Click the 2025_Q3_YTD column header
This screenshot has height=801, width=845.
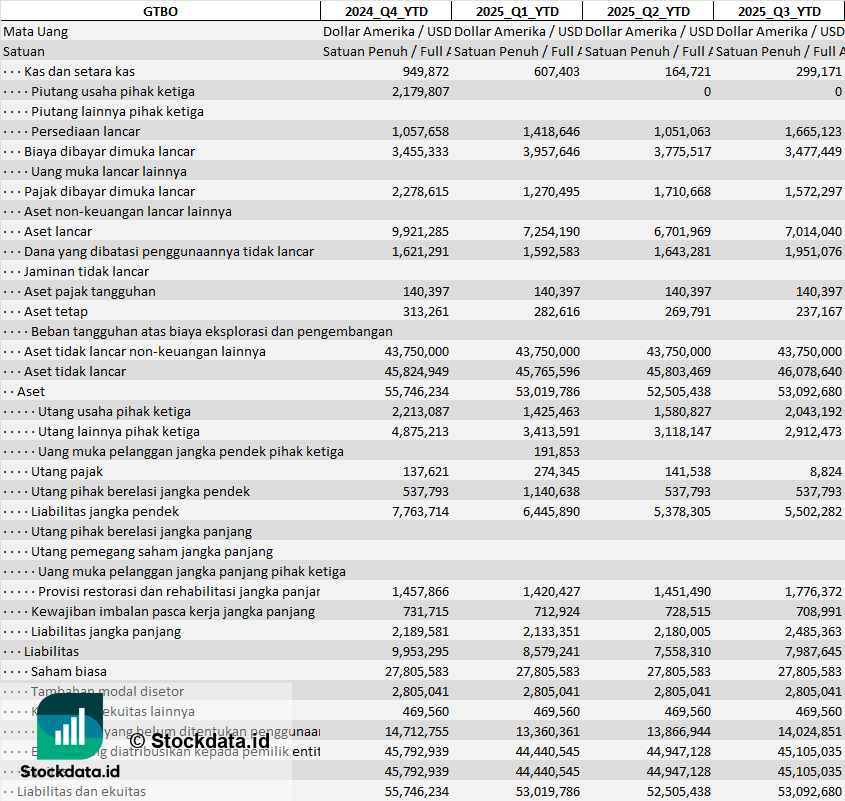tap(779, 11)
